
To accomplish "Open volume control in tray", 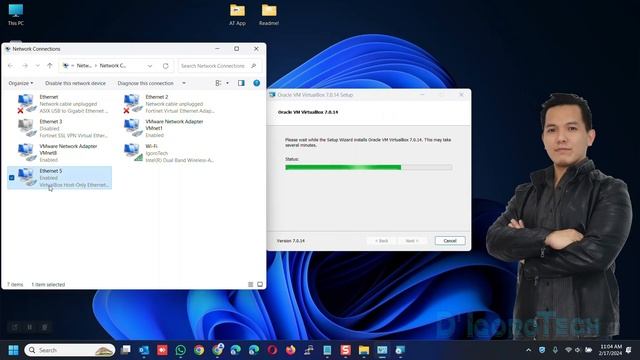I will point(578,350).
